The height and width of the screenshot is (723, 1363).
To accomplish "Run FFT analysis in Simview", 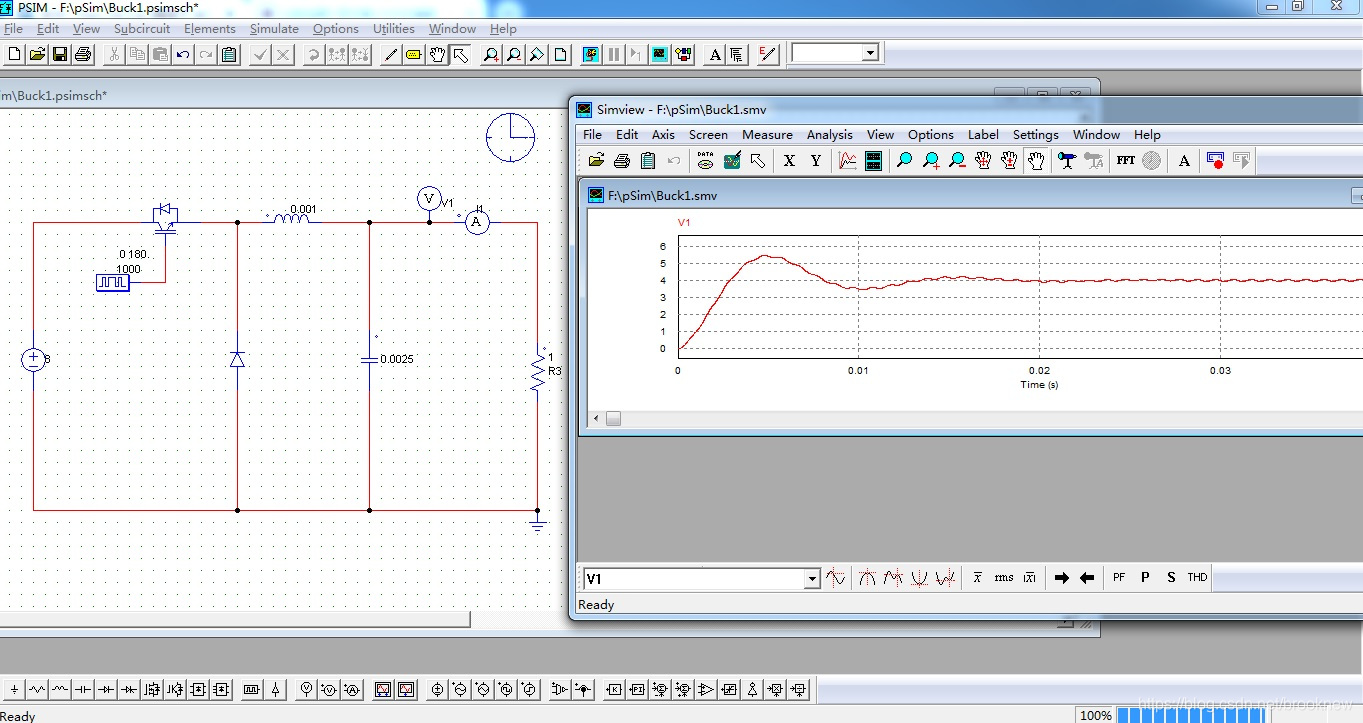I will click(x=1126, y=160).
